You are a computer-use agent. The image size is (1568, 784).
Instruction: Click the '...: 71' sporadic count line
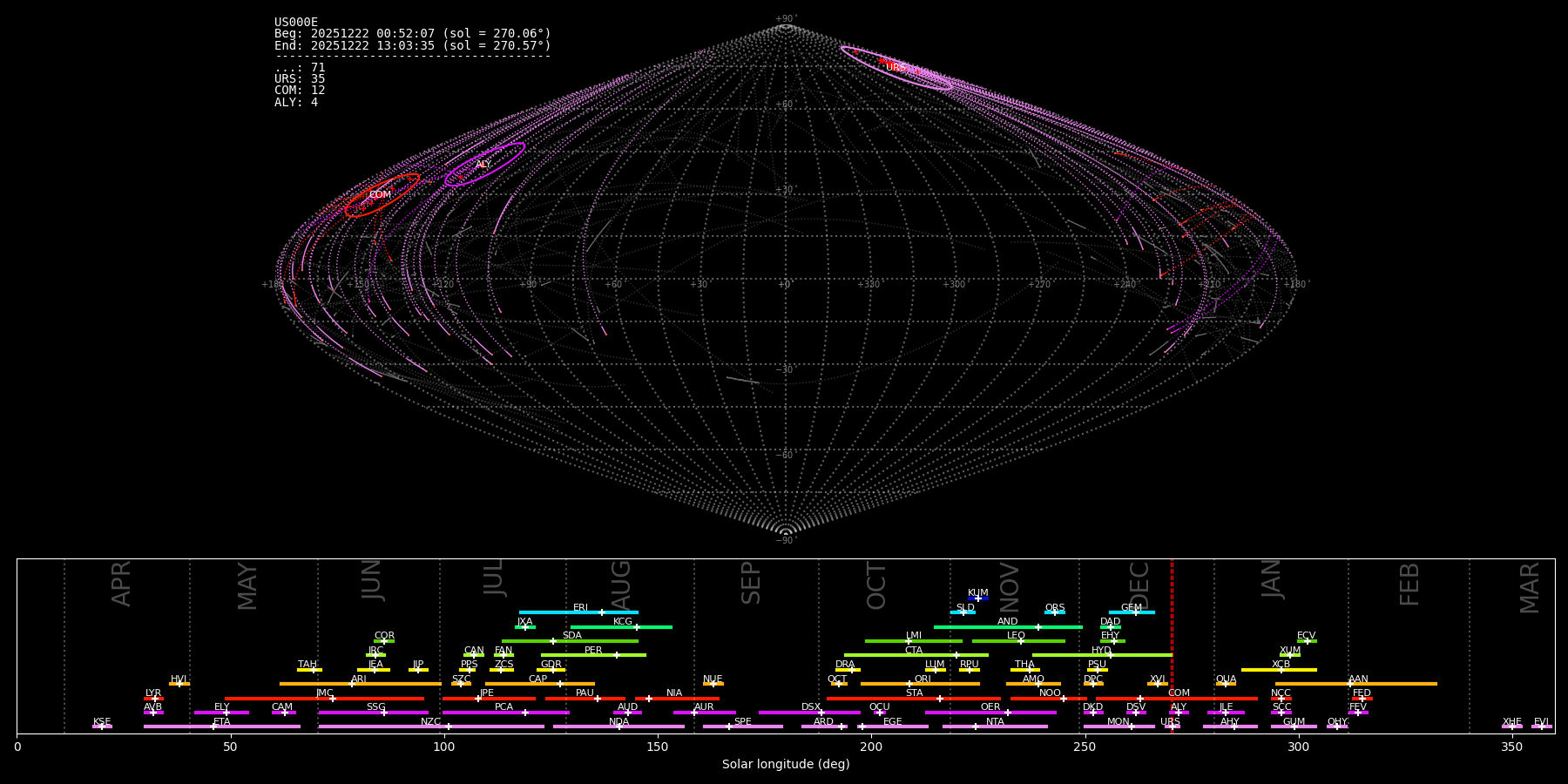pos(300,68)
